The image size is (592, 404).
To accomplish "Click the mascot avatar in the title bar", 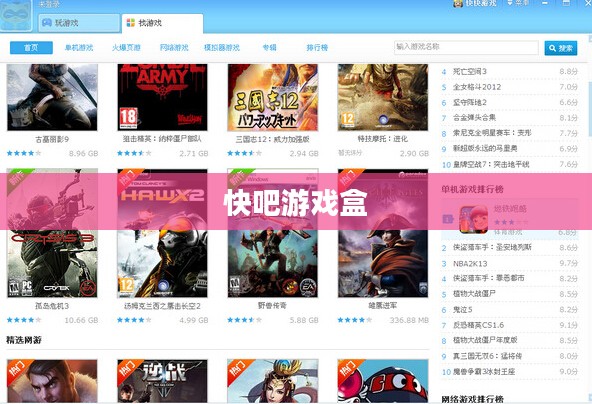I will click(15, 15).
